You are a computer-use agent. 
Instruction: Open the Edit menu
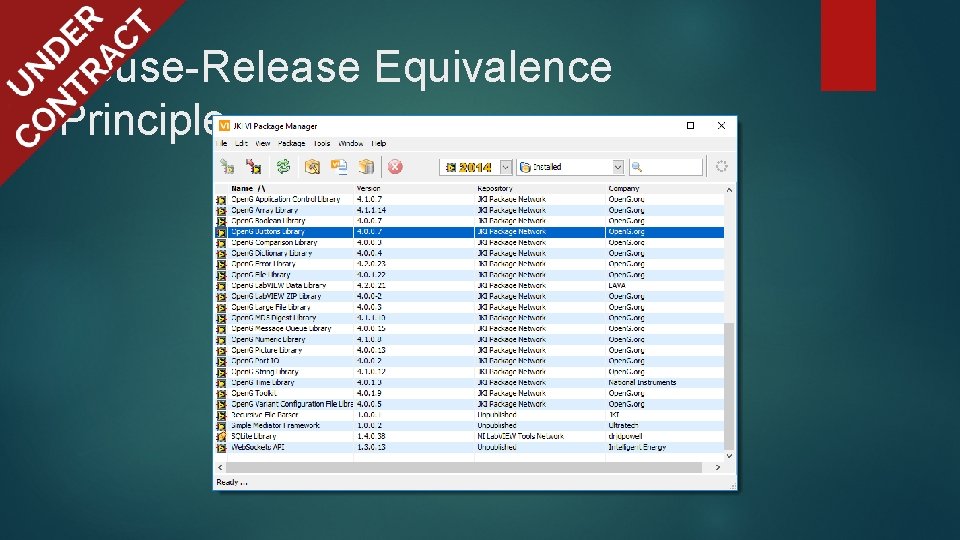pyautogui.click(x=241, y=143)
